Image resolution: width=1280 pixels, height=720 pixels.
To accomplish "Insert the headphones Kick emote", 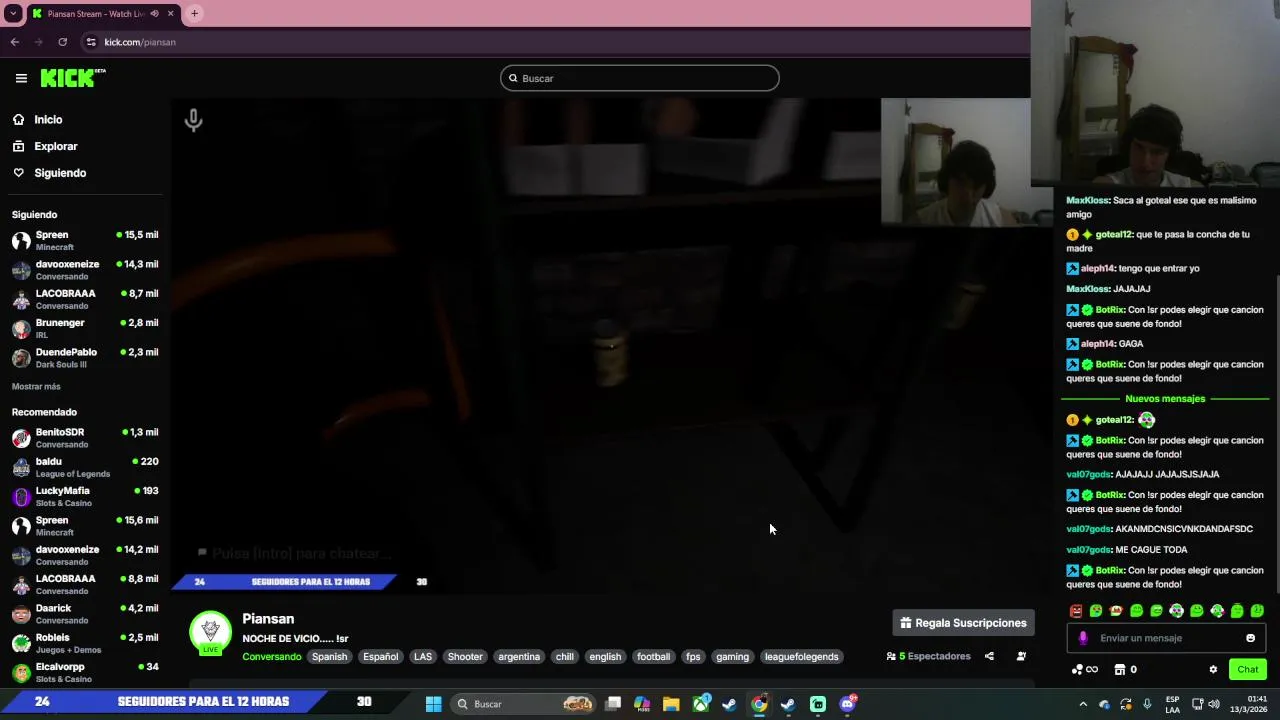I will coord(1177,611).
